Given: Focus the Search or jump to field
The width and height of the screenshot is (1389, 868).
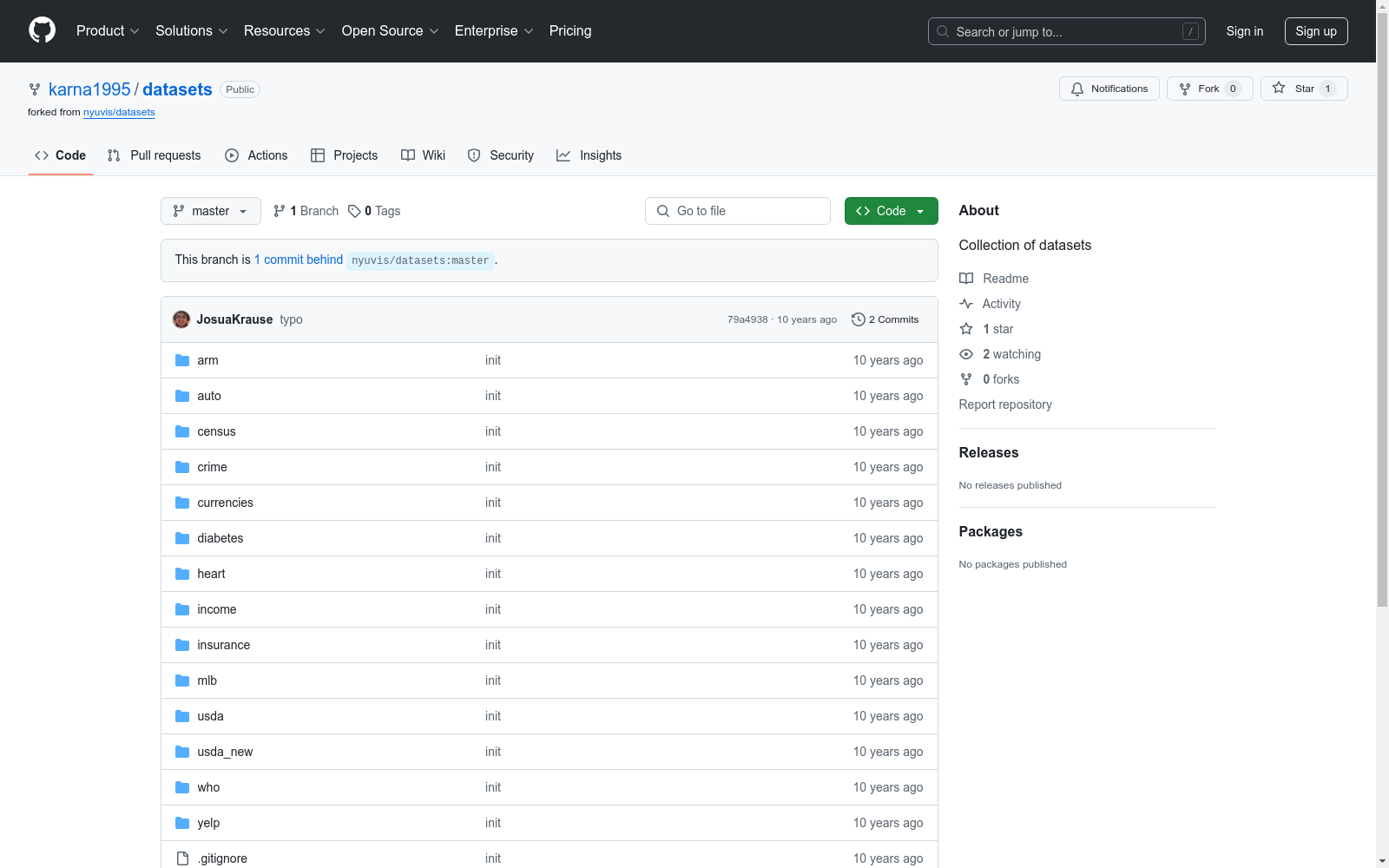Looking at the screenshot, I should pos(1067,31).
